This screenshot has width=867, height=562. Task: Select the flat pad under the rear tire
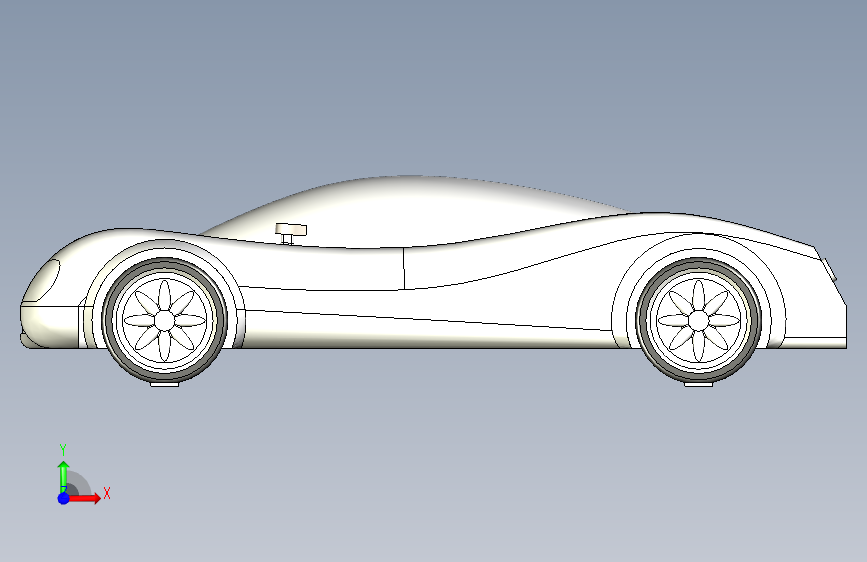tap(698, 384)
